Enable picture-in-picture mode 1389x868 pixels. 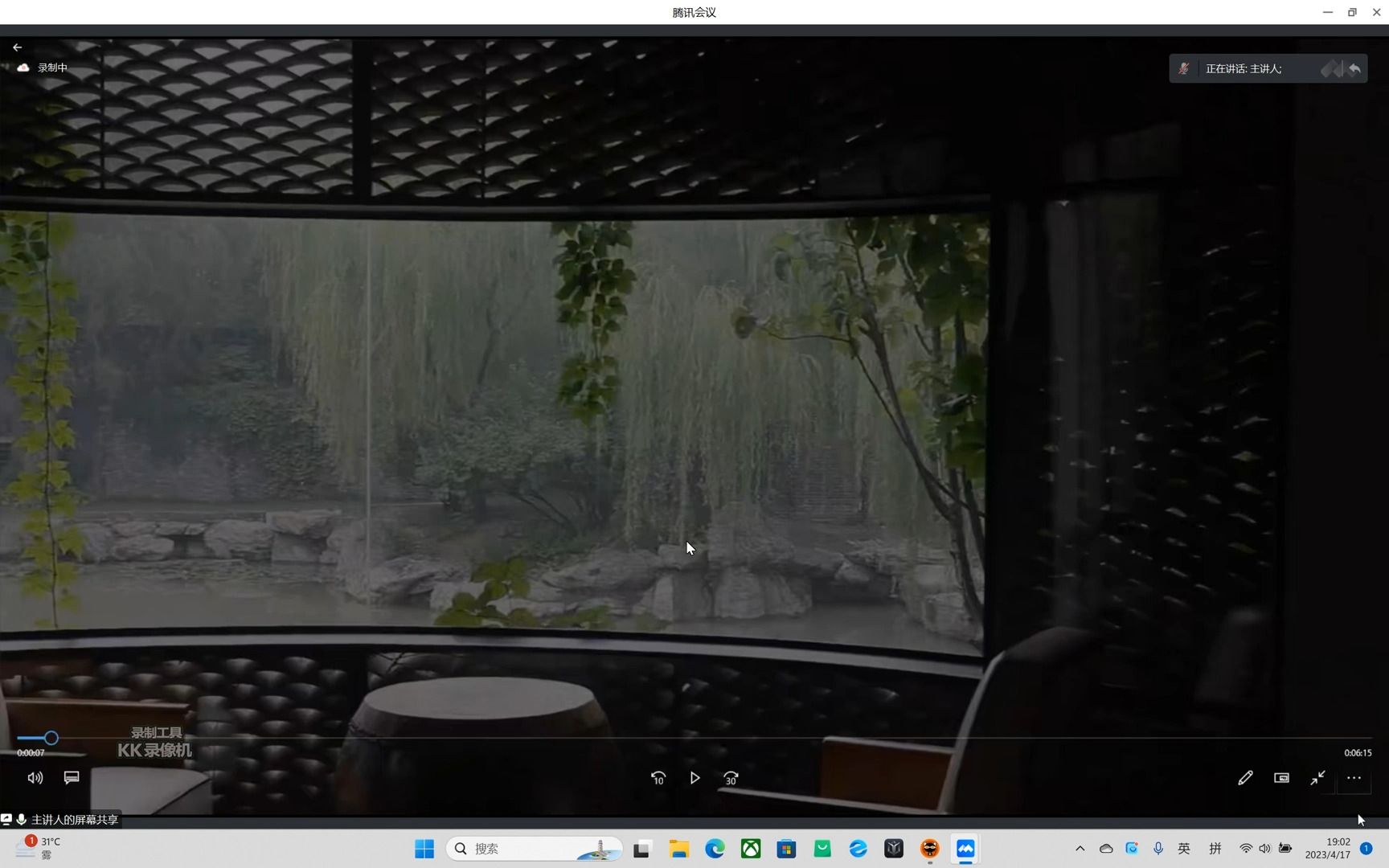pos(1281,778)
